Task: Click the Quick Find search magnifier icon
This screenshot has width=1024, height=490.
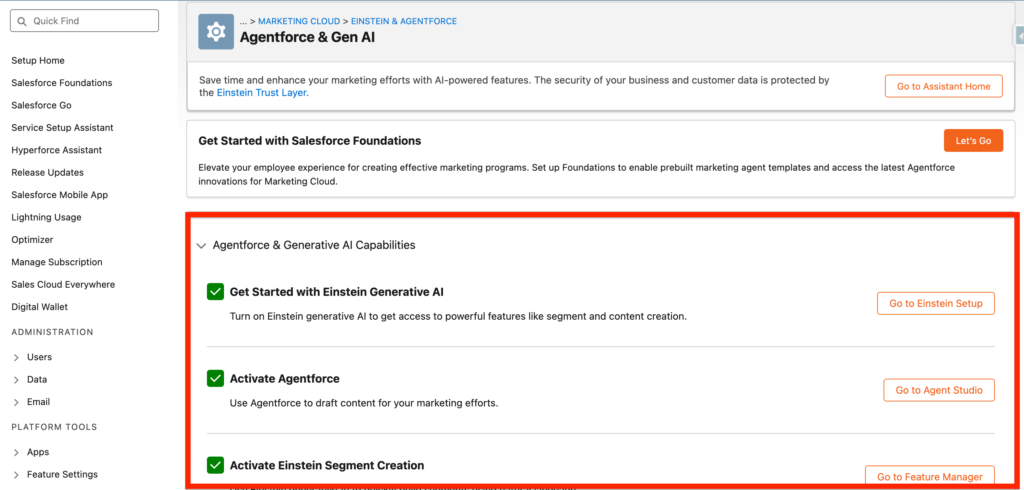Action: 22,21
